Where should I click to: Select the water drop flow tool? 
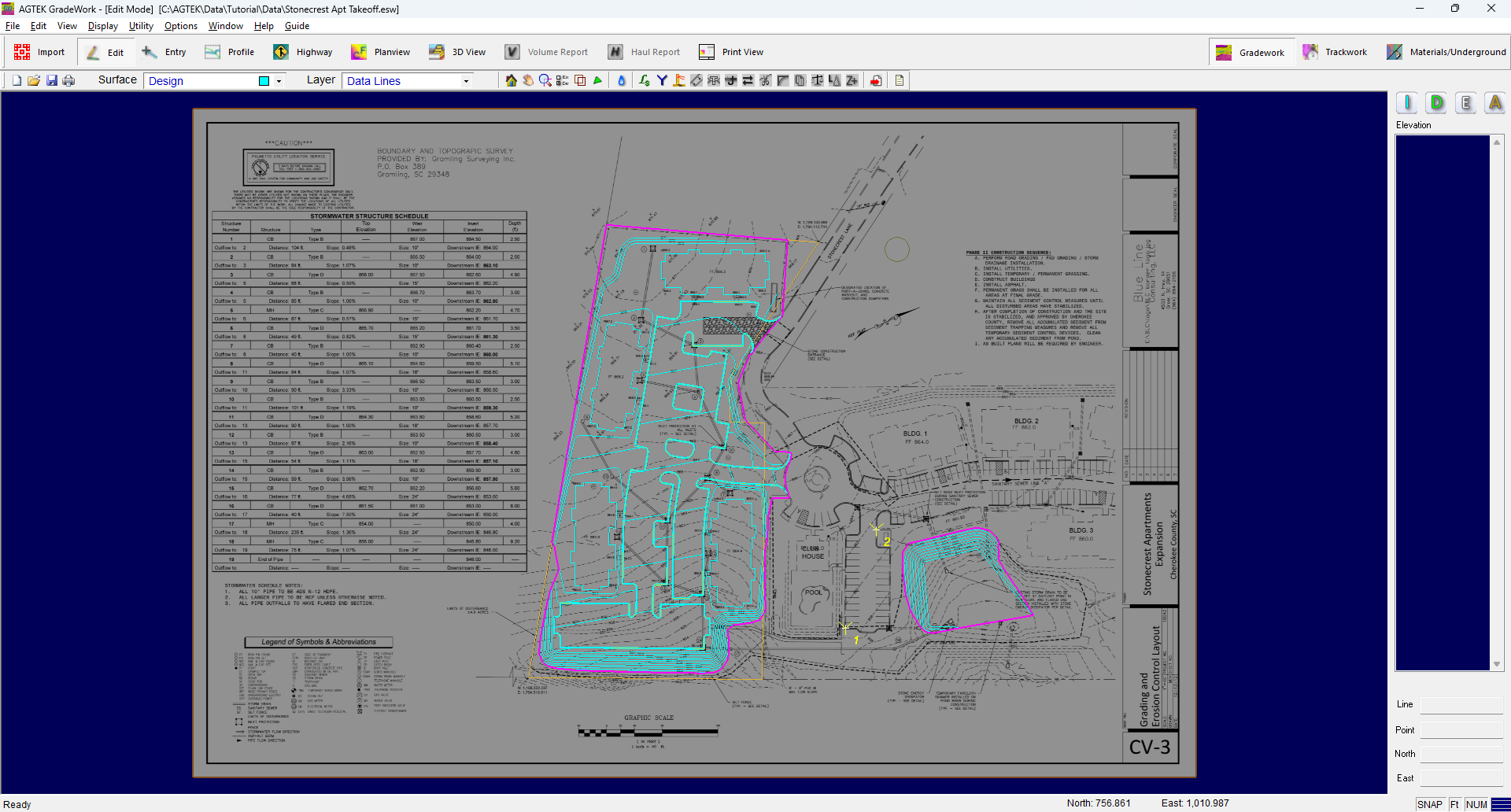pyautogui.click(x=621, y=79)
